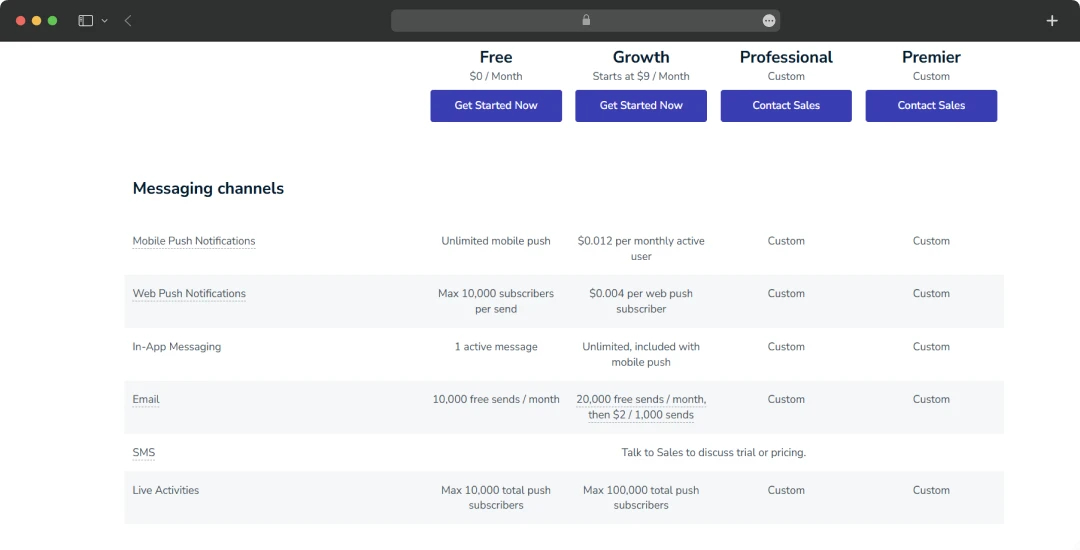Click the lock icon in address bar
This screenshot has width=1080, height=550.
pos(586,20)
